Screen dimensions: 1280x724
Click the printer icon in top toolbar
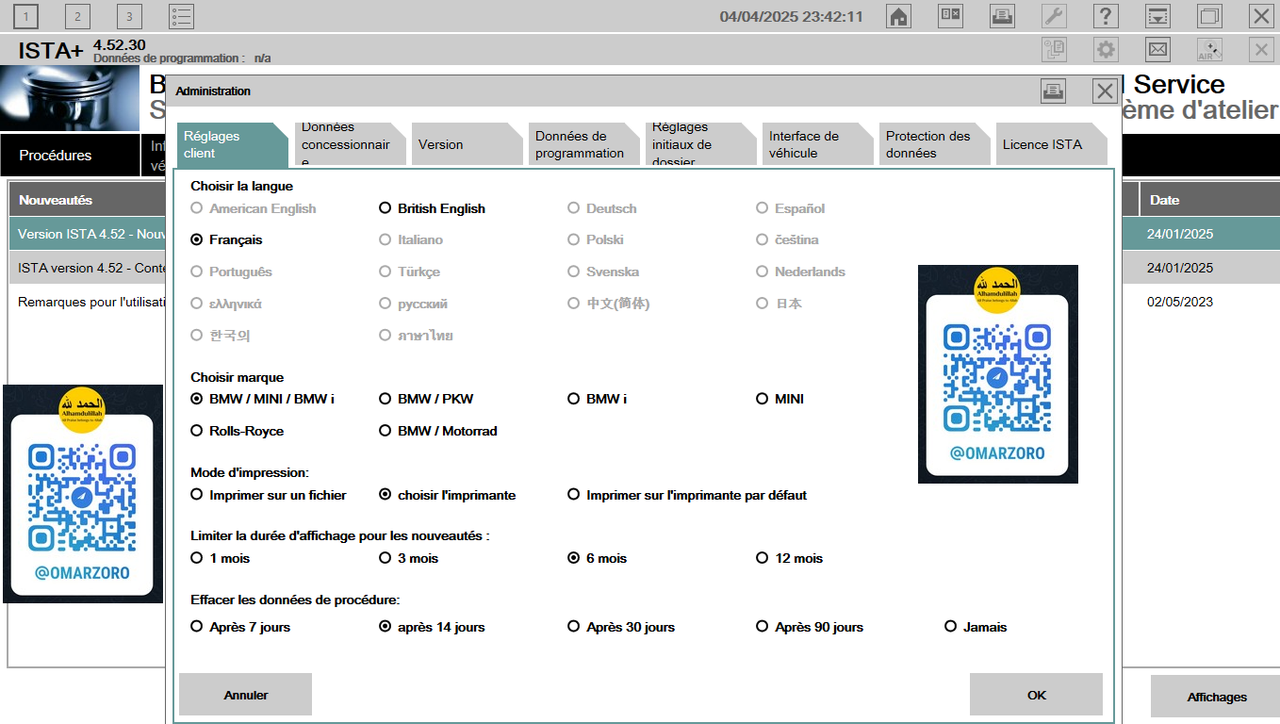(x=1002, y=16)
